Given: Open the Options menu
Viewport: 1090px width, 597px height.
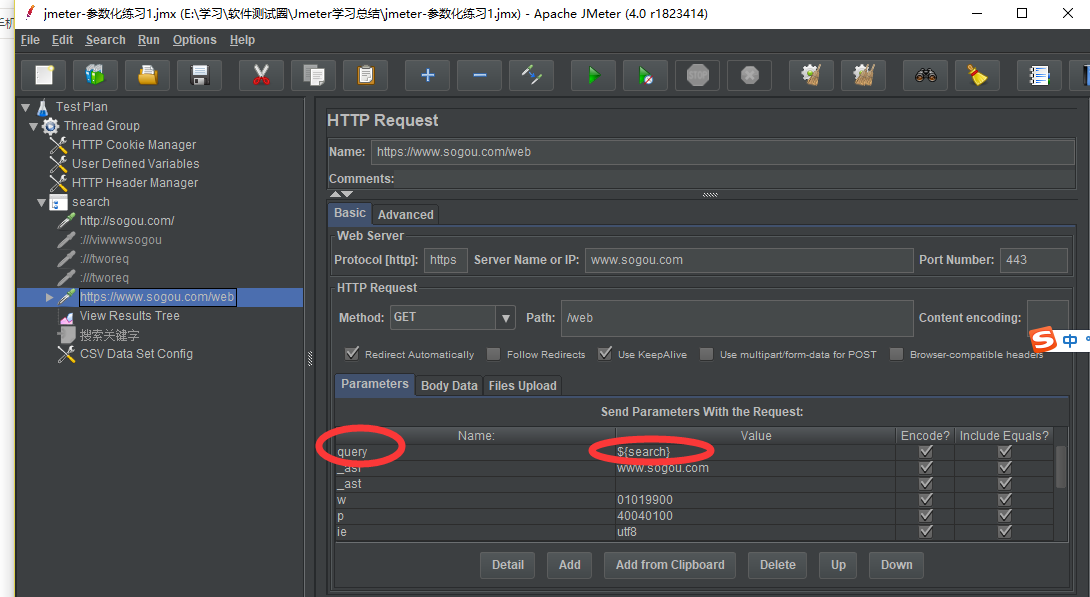Looking at the screenshot, I should click(195, 40).
